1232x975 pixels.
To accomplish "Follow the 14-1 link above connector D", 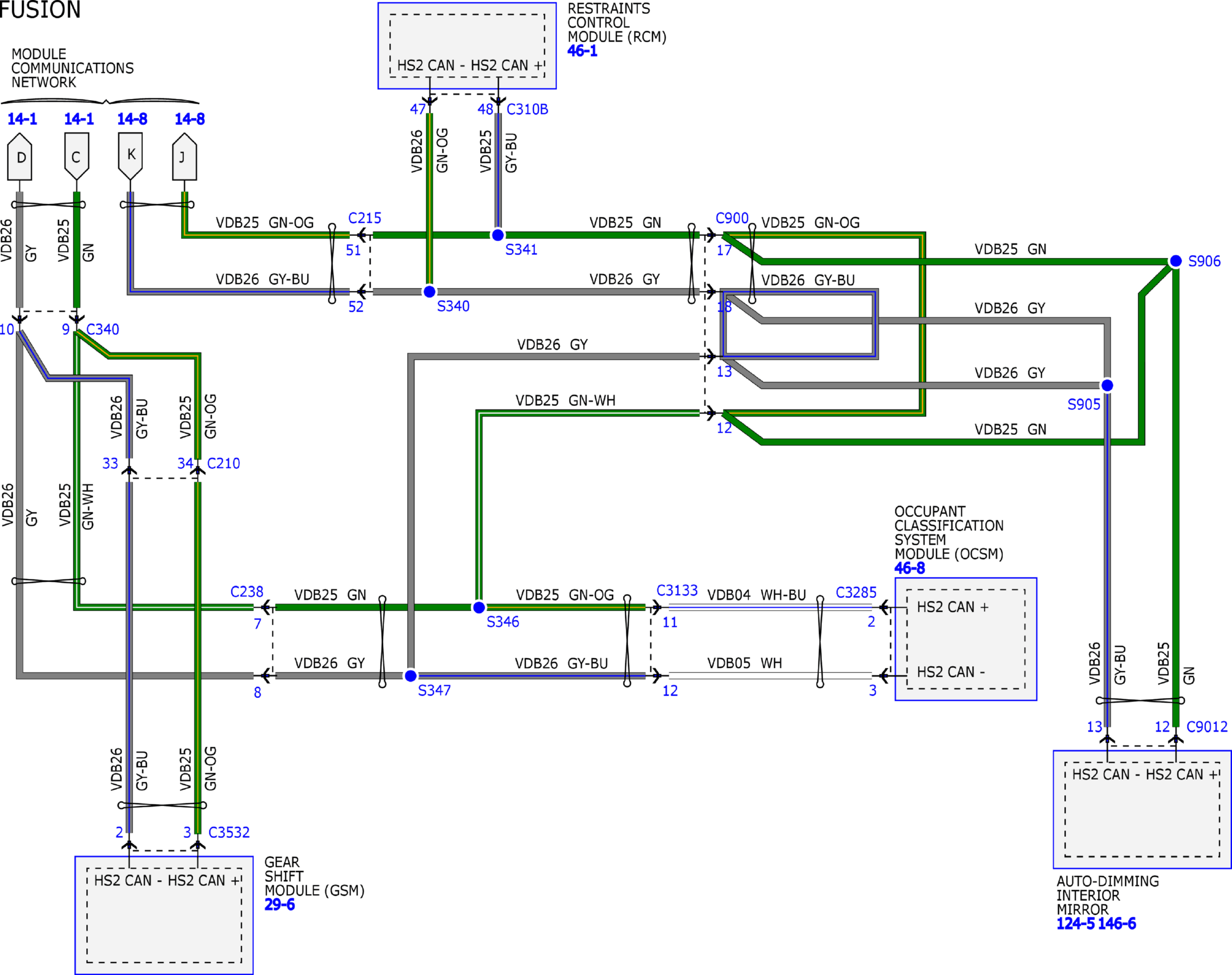I will click(x=22, y=119).
